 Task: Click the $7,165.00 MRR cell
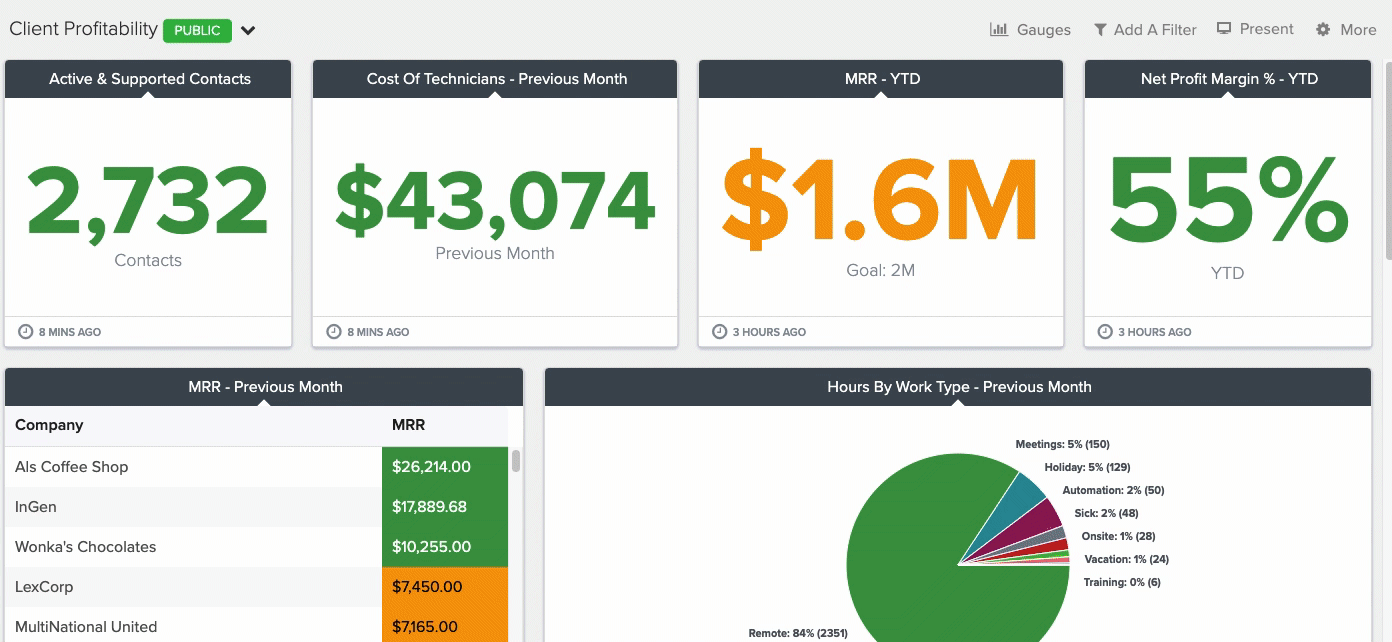(445, 625)
